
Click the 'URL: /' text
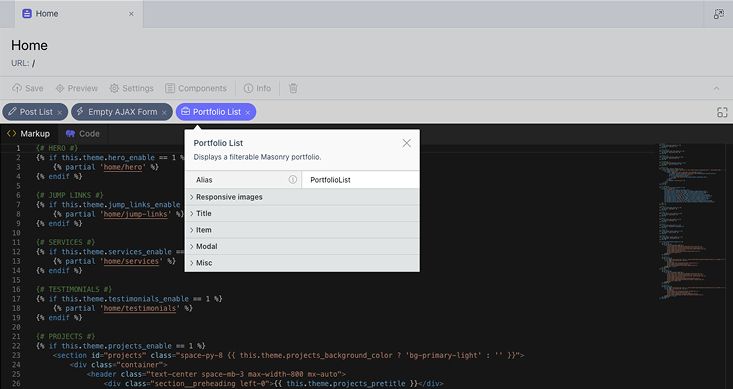[x=23, y=63]
